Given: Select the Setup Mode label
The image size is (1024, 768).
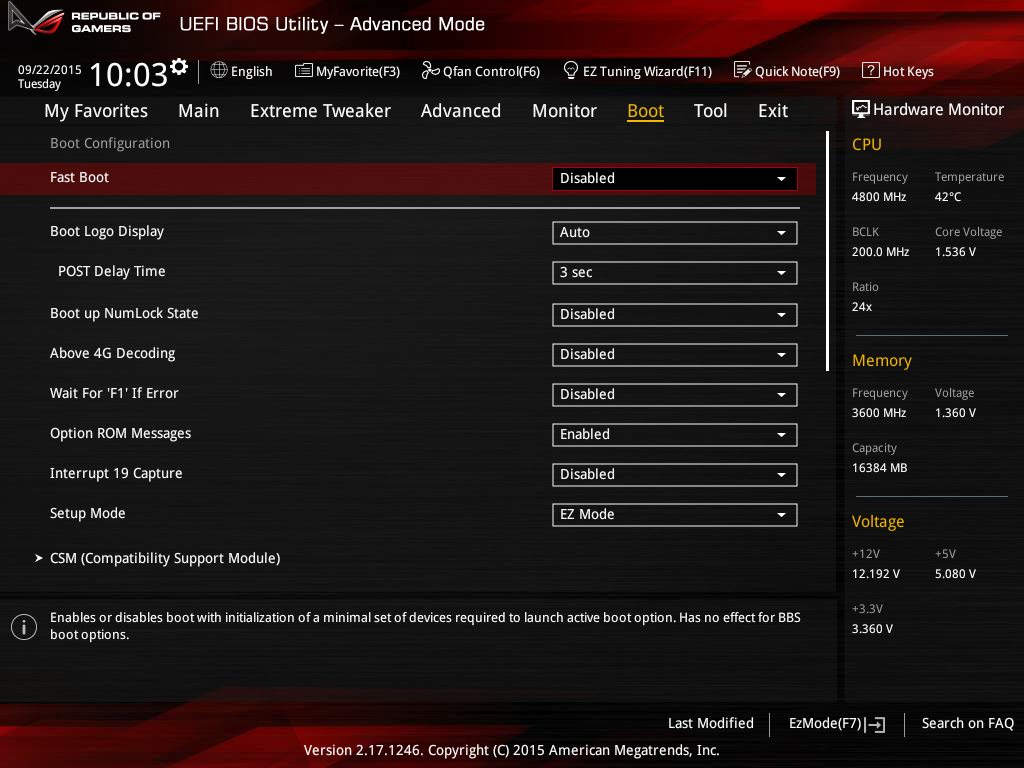Looking at the screenshot, I should (88, 513).
